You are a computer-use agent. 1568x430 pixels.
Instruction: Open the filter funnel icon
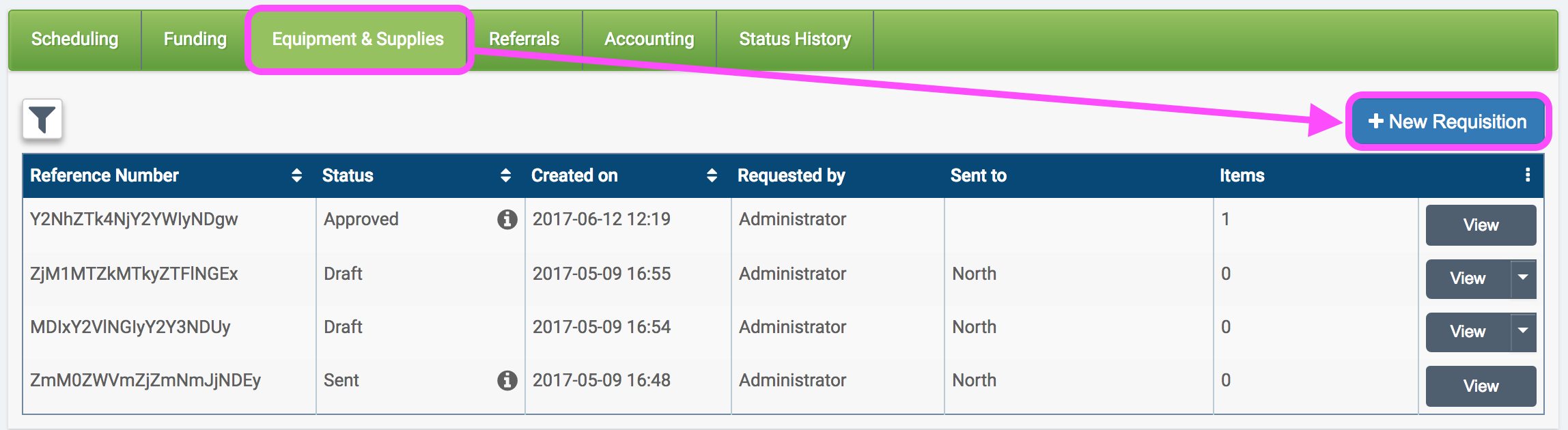pos(42,119)
